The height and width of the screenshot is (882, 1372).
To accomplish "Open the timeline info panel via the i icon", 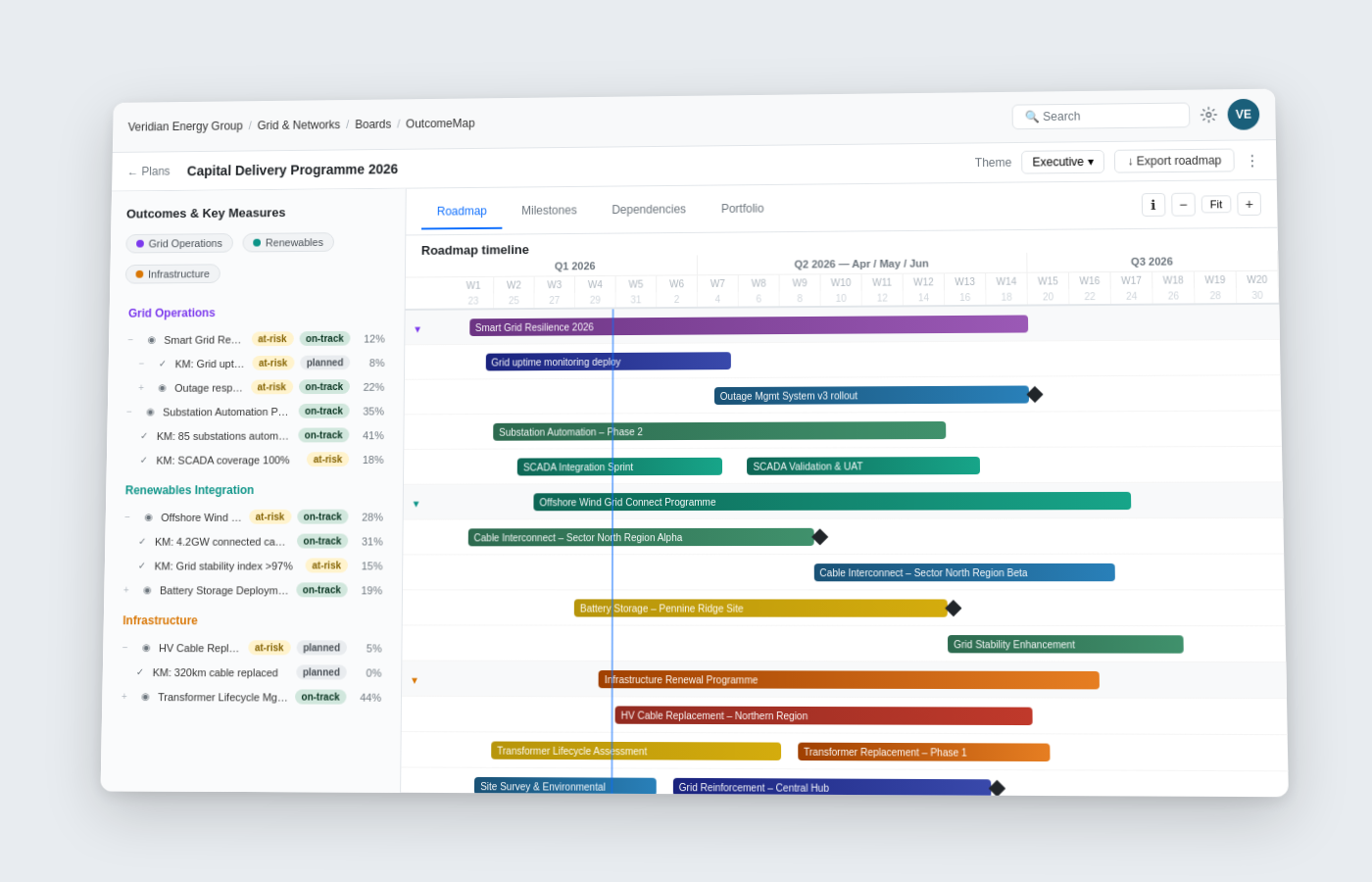I will (1153, 204).
